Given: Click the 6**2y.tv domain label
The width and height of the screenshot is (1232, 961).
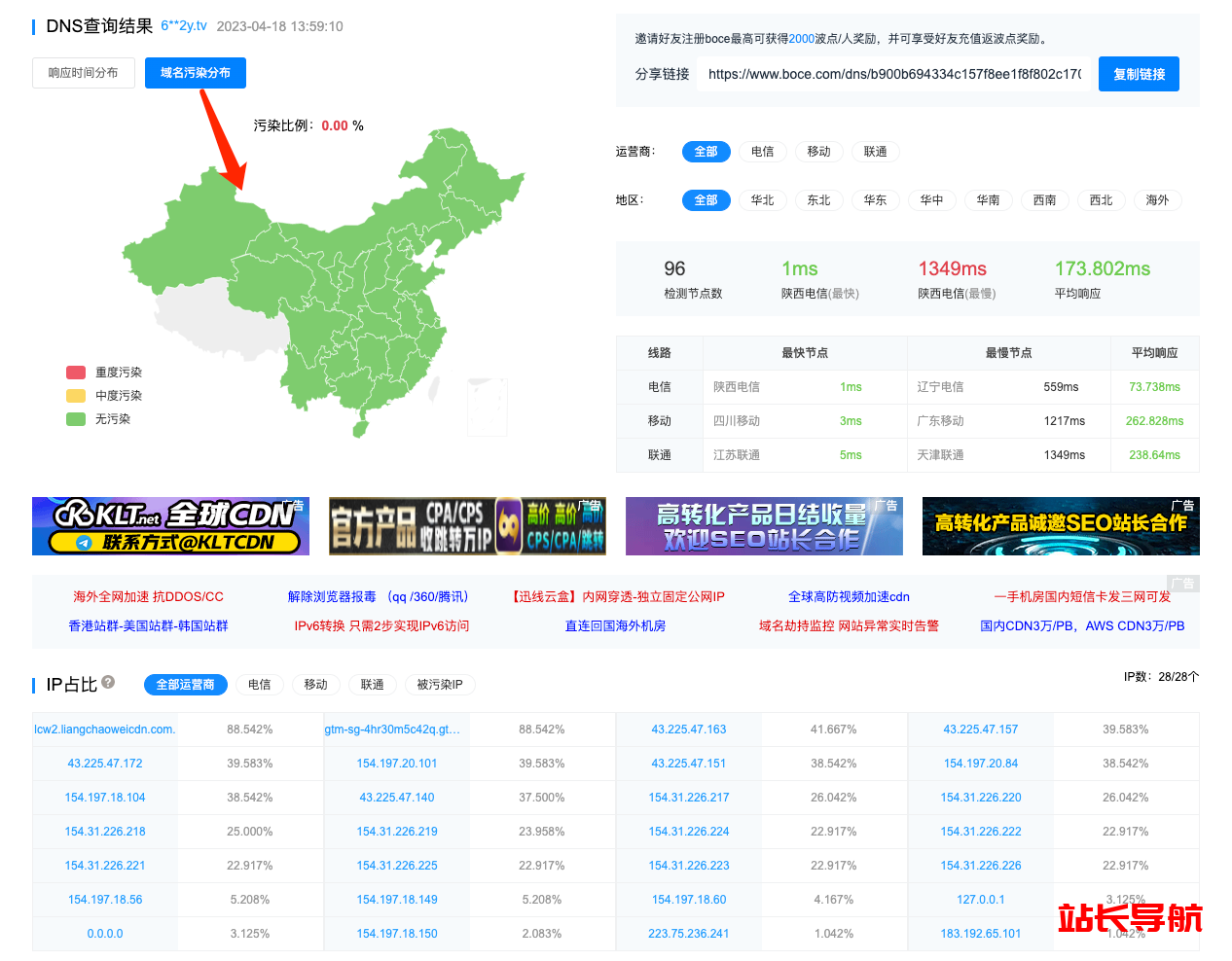Looking at the screenshot, I should [x=184, y=26].
